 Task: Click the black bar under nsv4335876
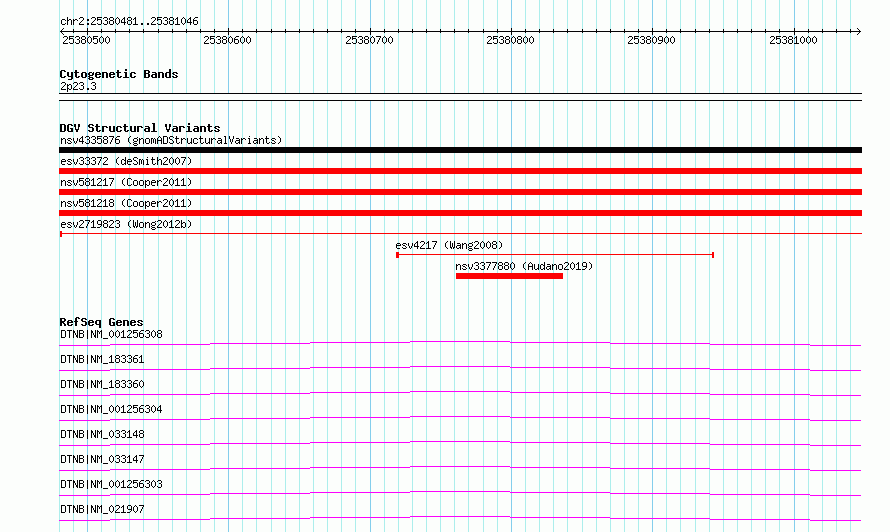tap(460, 150)
